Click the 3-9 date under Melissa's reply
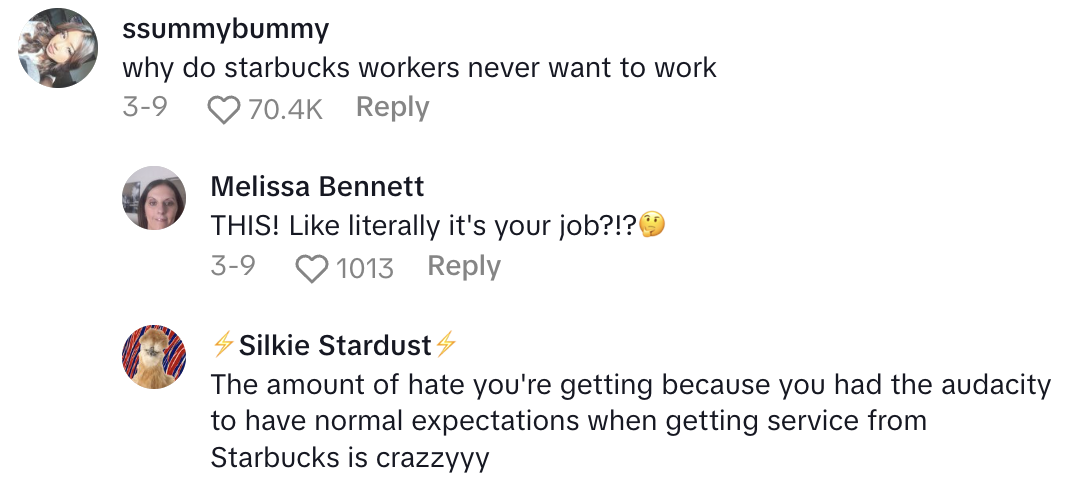The width and height of the screenshot is (1070, 484). click(233, 267)
